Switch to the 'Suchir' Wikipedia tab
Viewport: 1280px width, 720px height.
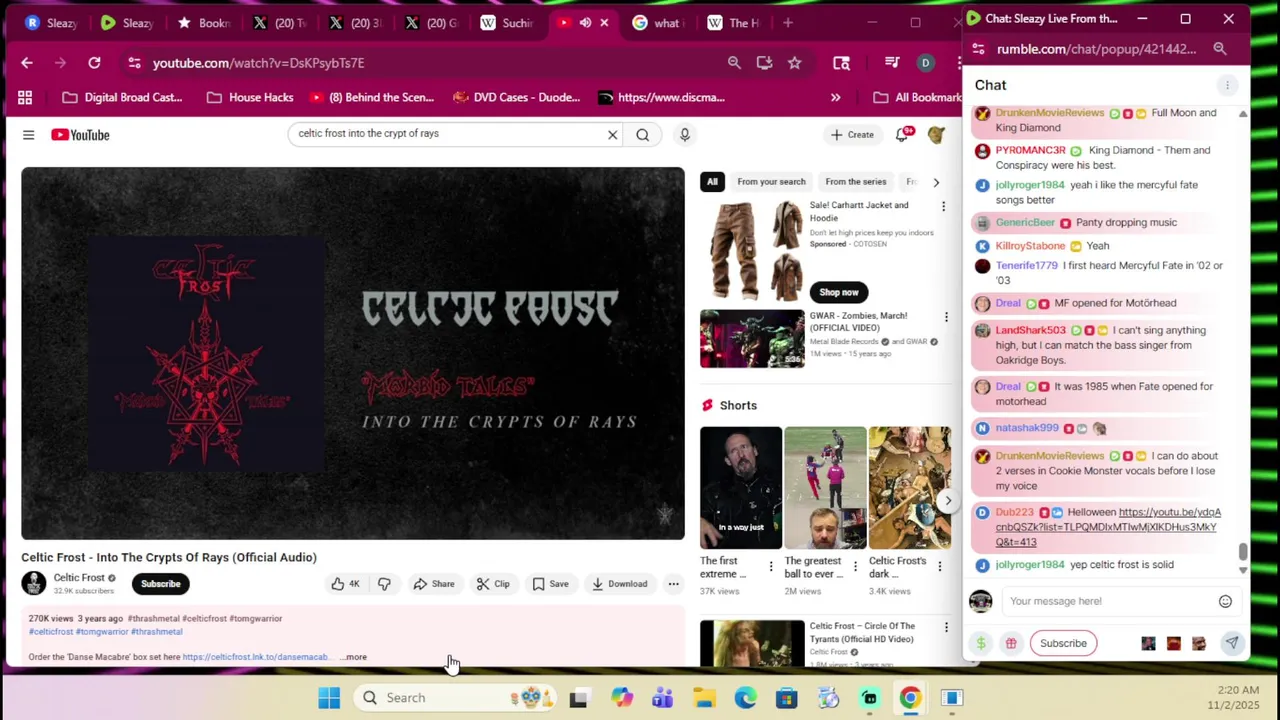click(507, 22)
